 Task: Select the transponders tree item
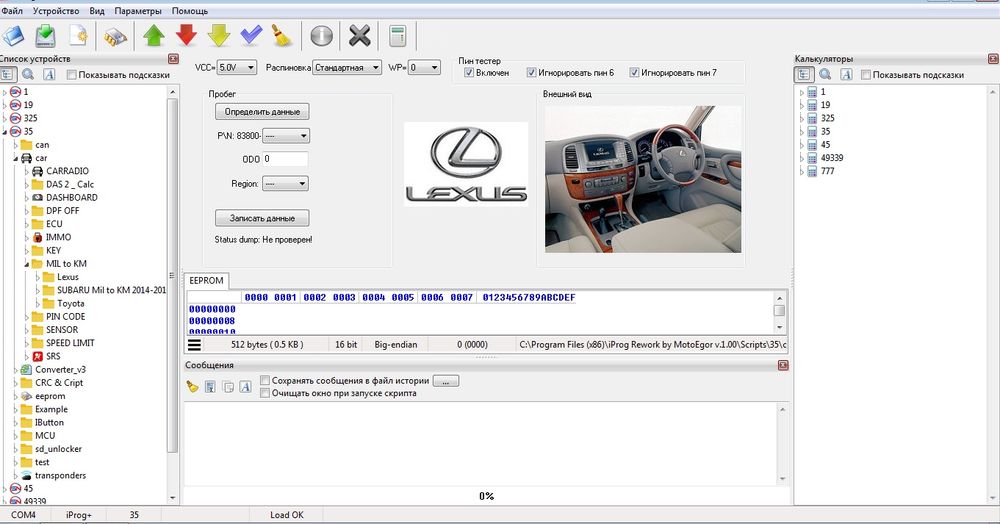point(60,476)
